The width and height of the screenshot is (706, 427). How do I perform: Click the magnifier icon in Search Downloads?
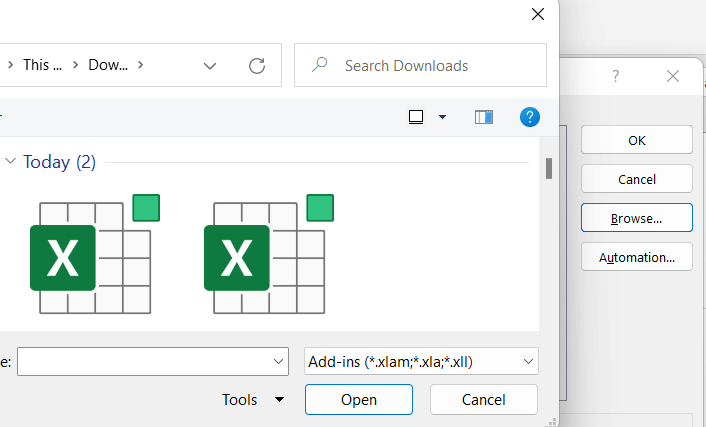(x=320, y=66)
